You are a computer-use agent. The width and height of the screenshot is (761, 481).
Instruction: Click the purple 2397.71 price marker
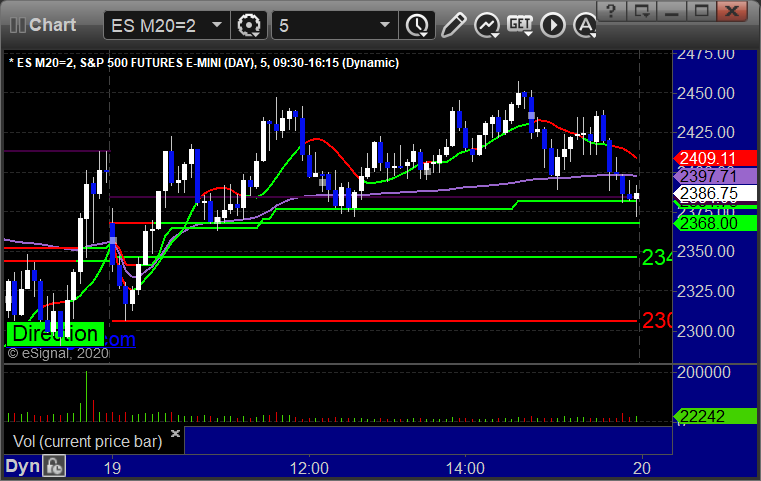coord(714,176)
